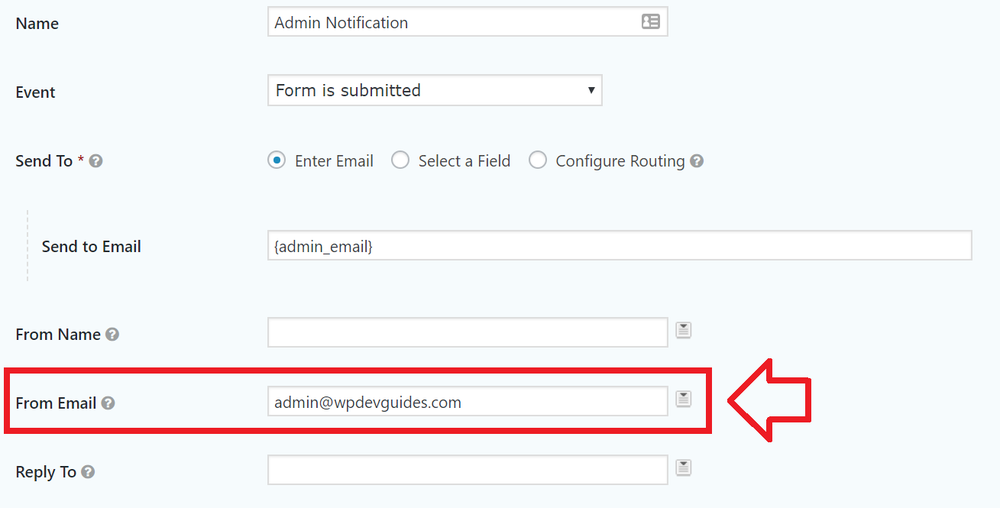Open the Event dropdown showing Form is submitted

click(435, 91)
